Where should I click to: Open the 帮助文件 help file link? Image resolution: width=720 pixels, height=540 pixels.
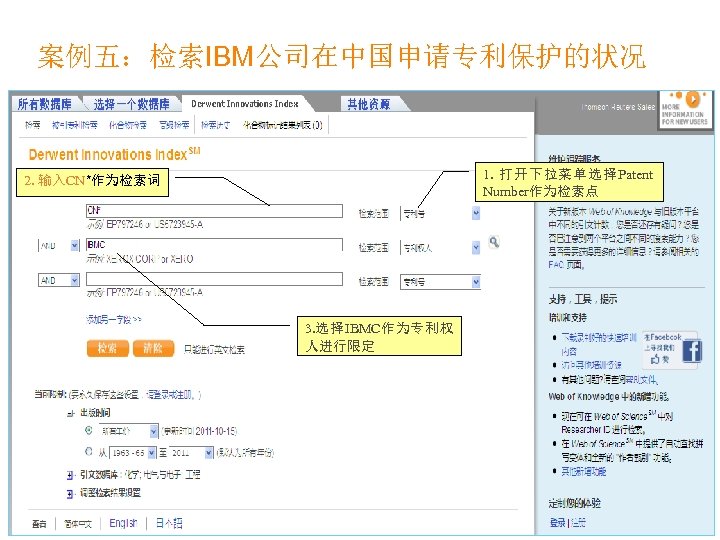point(641,380)
